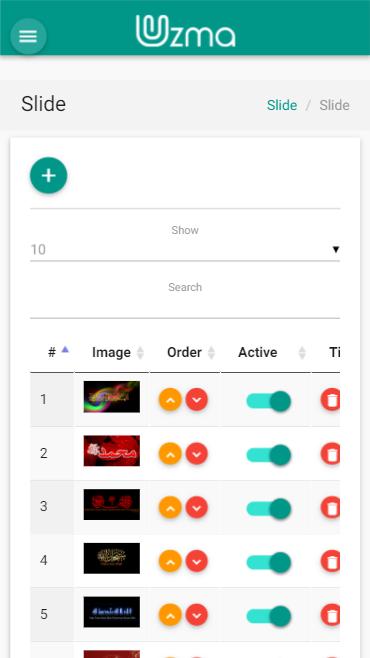
Task: Move slide 2 down with red arrow
Action: tap(197, 454)
